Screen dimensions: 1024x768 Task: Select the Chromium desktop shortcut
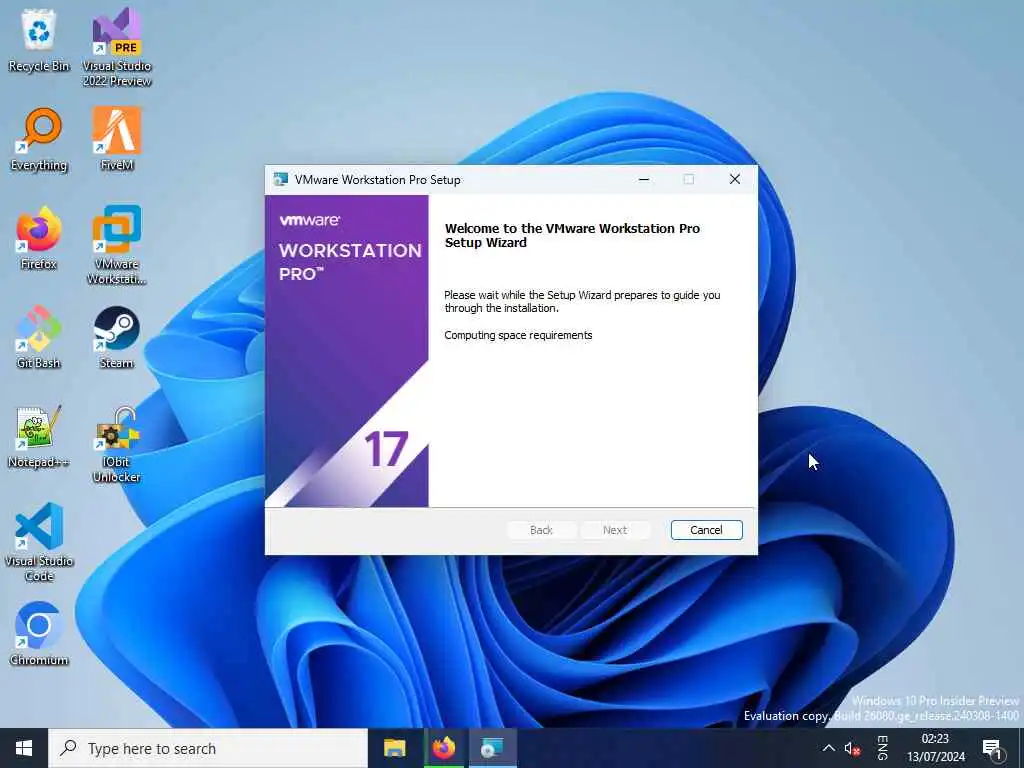click(x=39, y=633)
